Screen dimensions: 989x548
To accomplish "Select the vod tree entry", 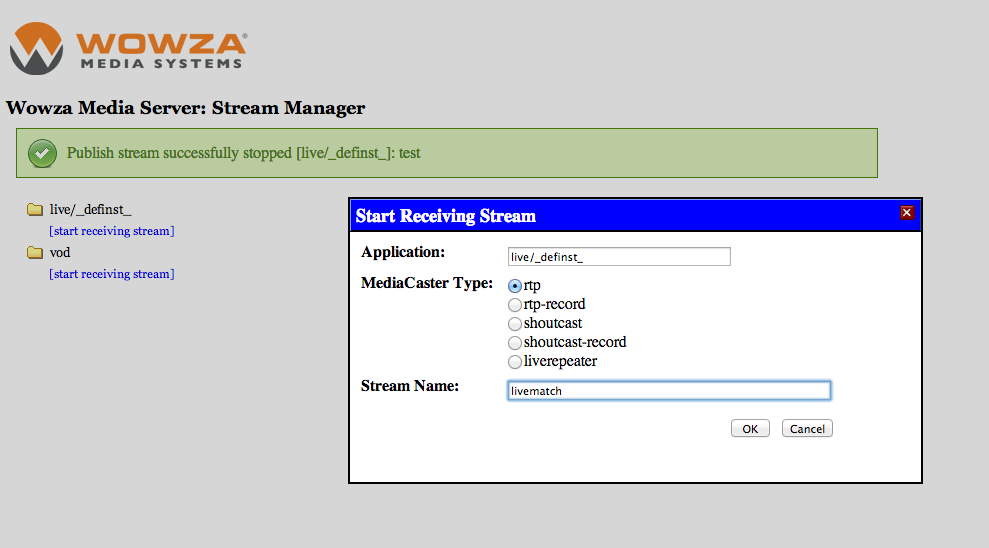I will (60, 252).
